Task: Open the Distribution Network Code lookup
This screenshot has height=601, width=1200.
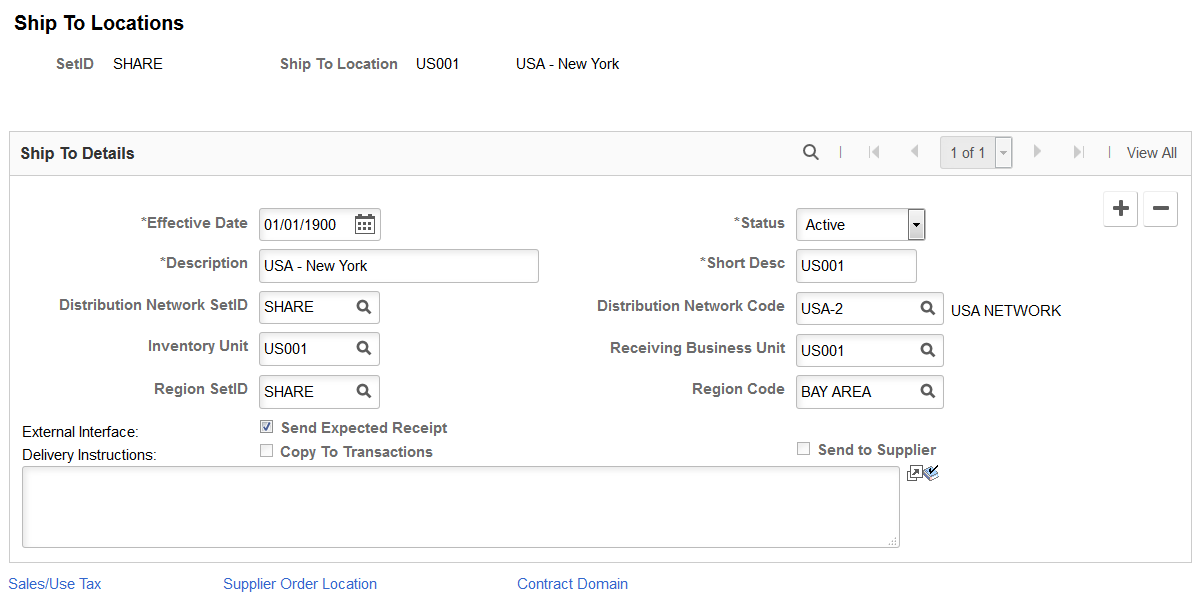Action: point(928,308)
